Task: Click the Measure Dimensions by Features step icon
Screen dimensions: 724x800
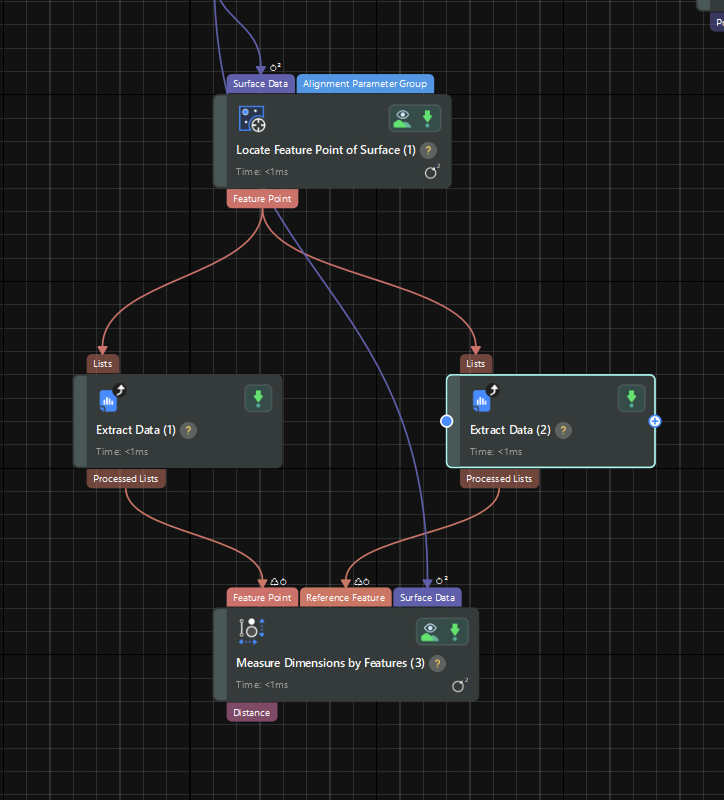Action: (x=250, y=631)
